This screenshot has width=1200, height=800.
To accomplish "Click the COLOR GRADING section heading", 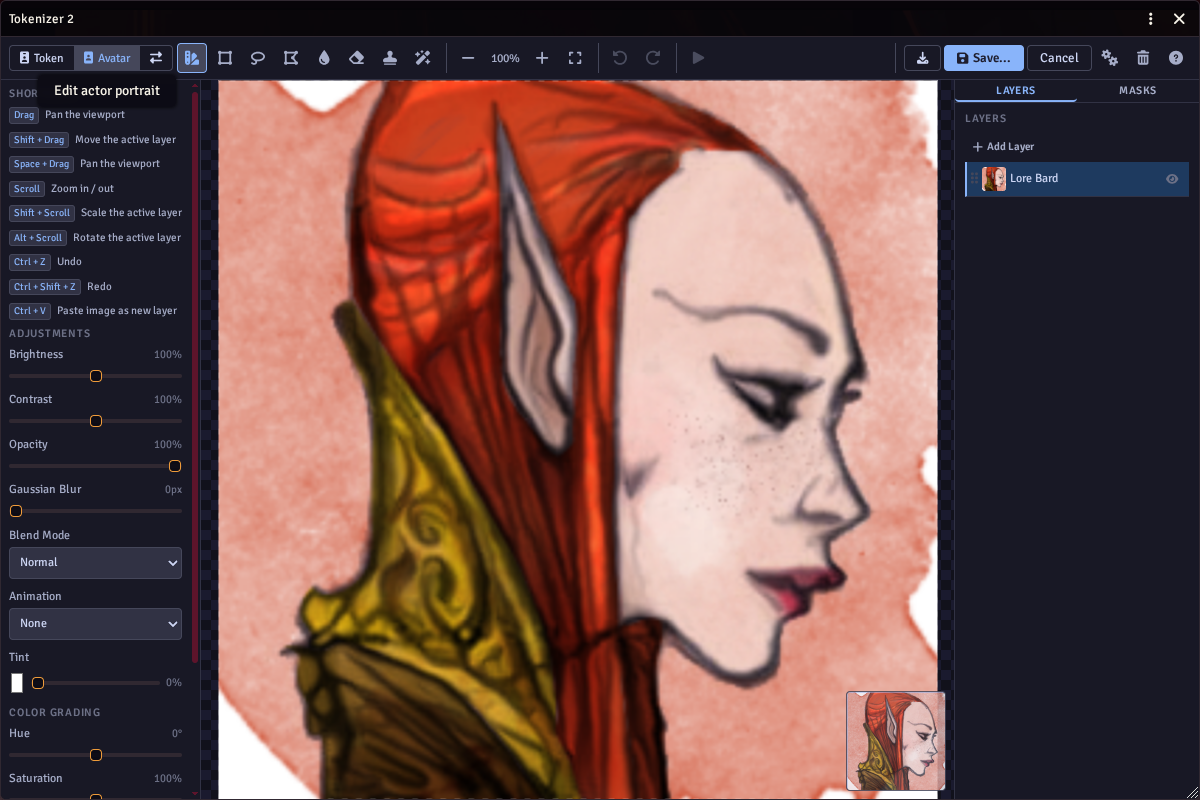I will (x=55, y=712).
